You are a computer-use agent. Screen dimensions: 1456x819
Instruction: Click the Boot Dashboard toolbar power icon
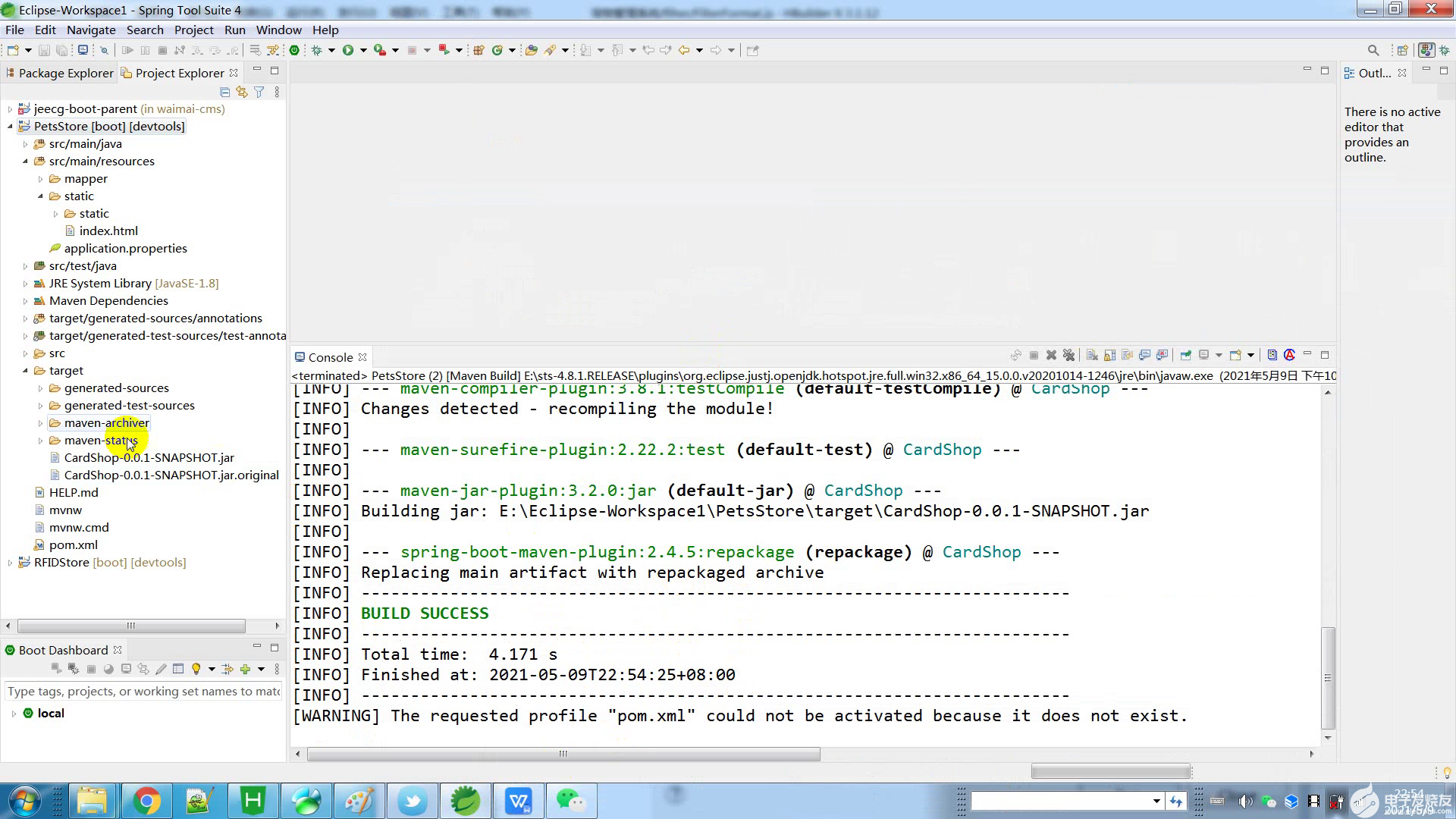click(295, 50)
